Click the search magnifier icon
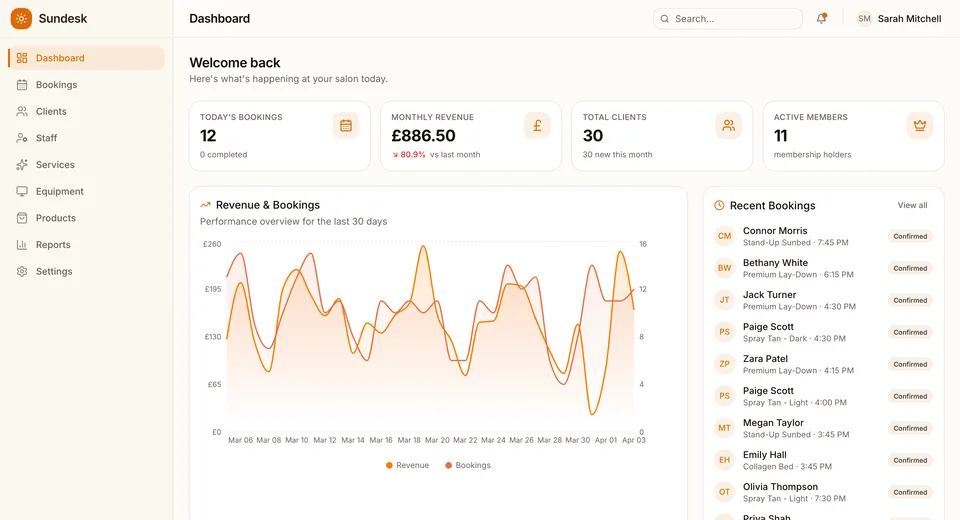Image resolution: width=960 pixels, height=520 pixels. (x=665, y=19)
